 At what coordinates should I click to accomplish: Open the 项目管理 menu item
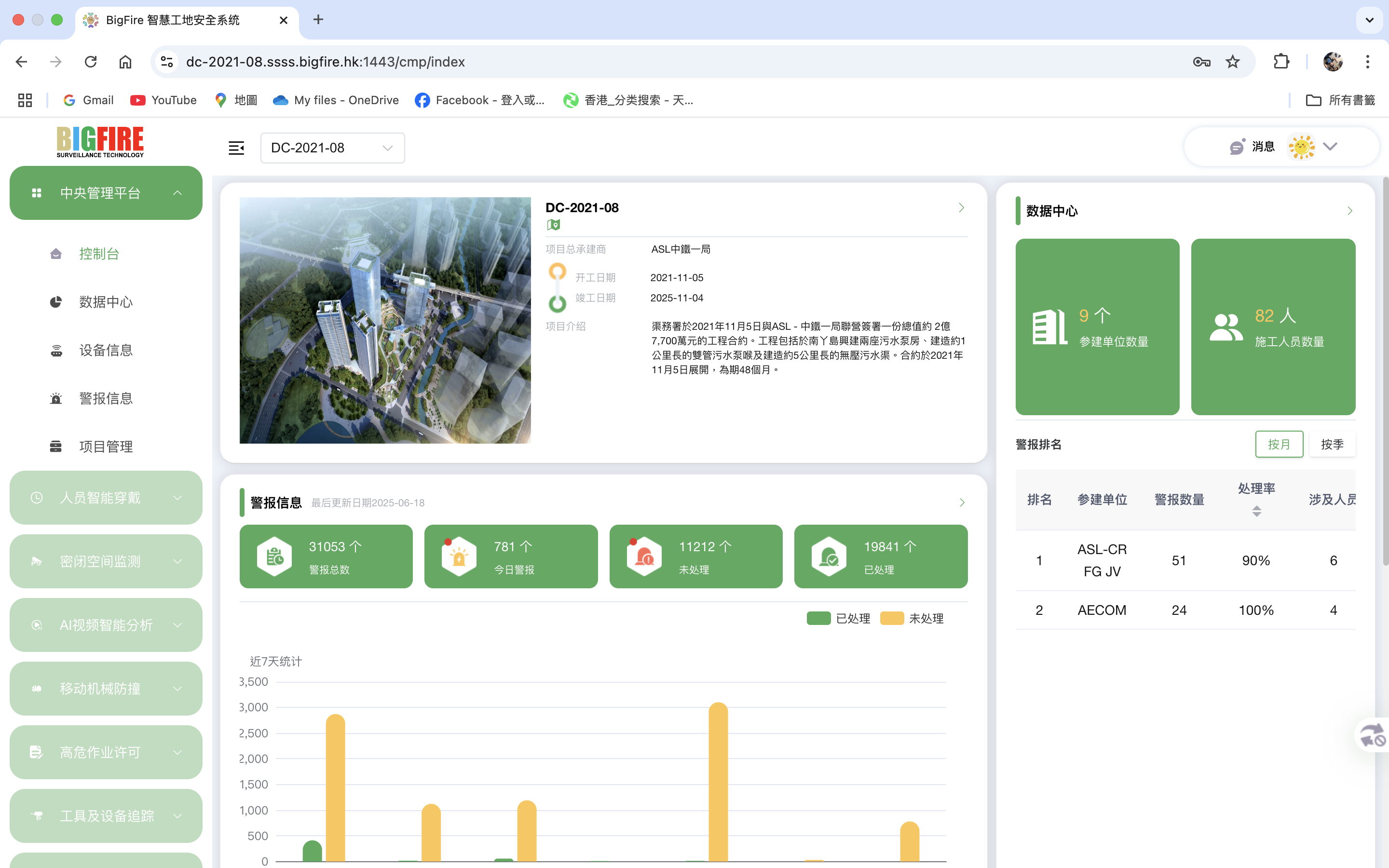click(106, 447)
